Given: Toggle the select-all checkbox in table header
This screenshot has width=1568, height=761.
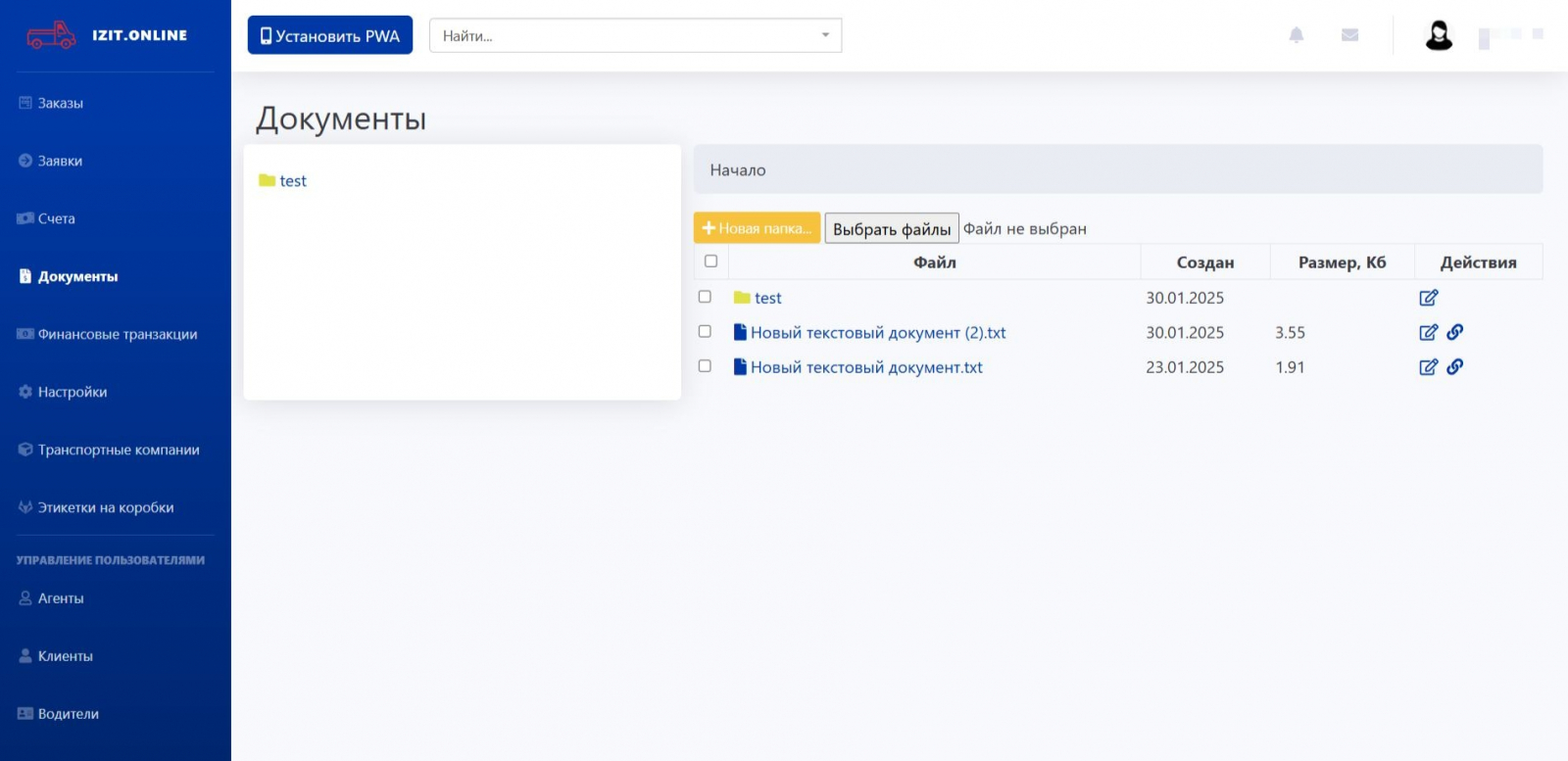Looking at the screenshot, I should click(x=710, y=262).
